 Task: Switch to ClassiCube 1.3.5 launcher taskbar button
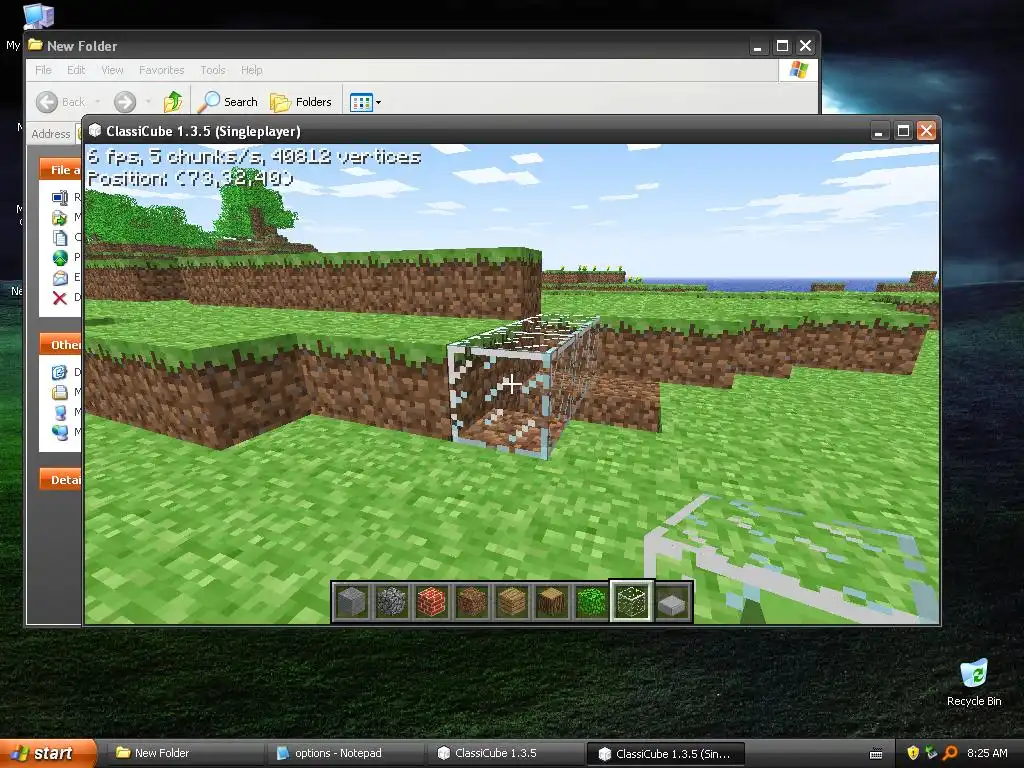click(x=506, y=753)
